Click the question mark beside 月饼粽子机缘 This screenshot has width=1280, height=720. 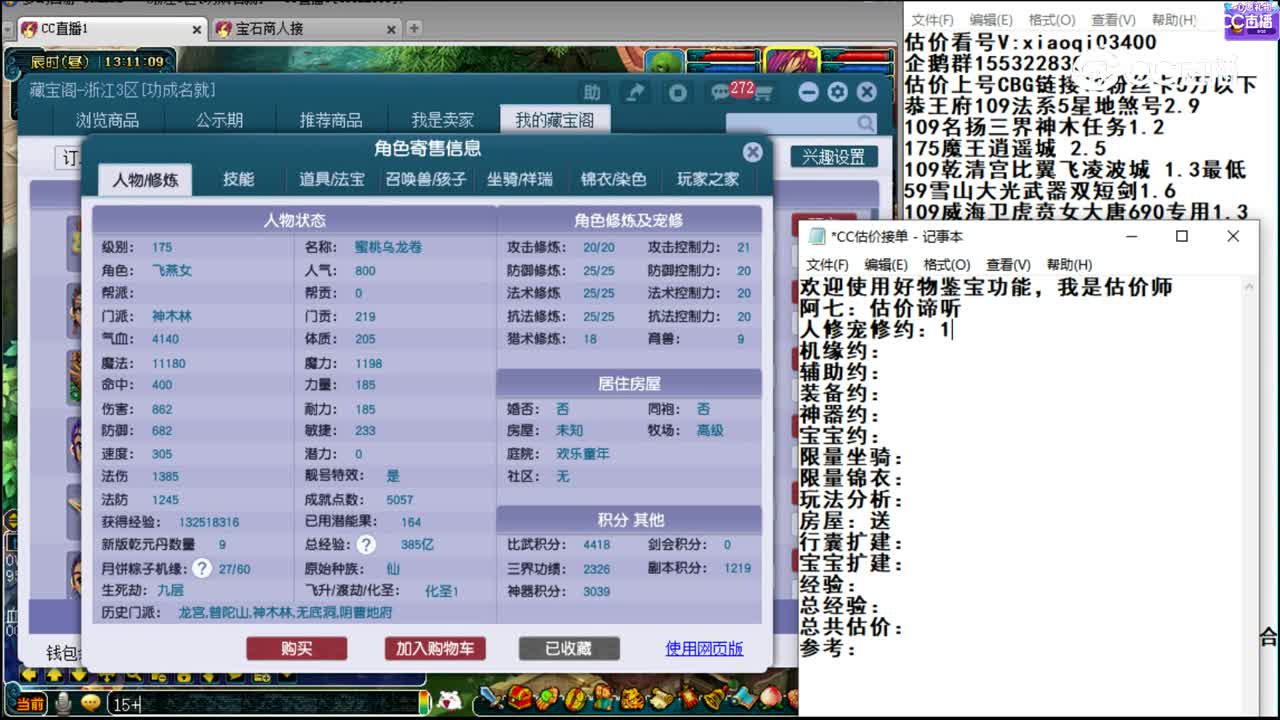[202, 568]
